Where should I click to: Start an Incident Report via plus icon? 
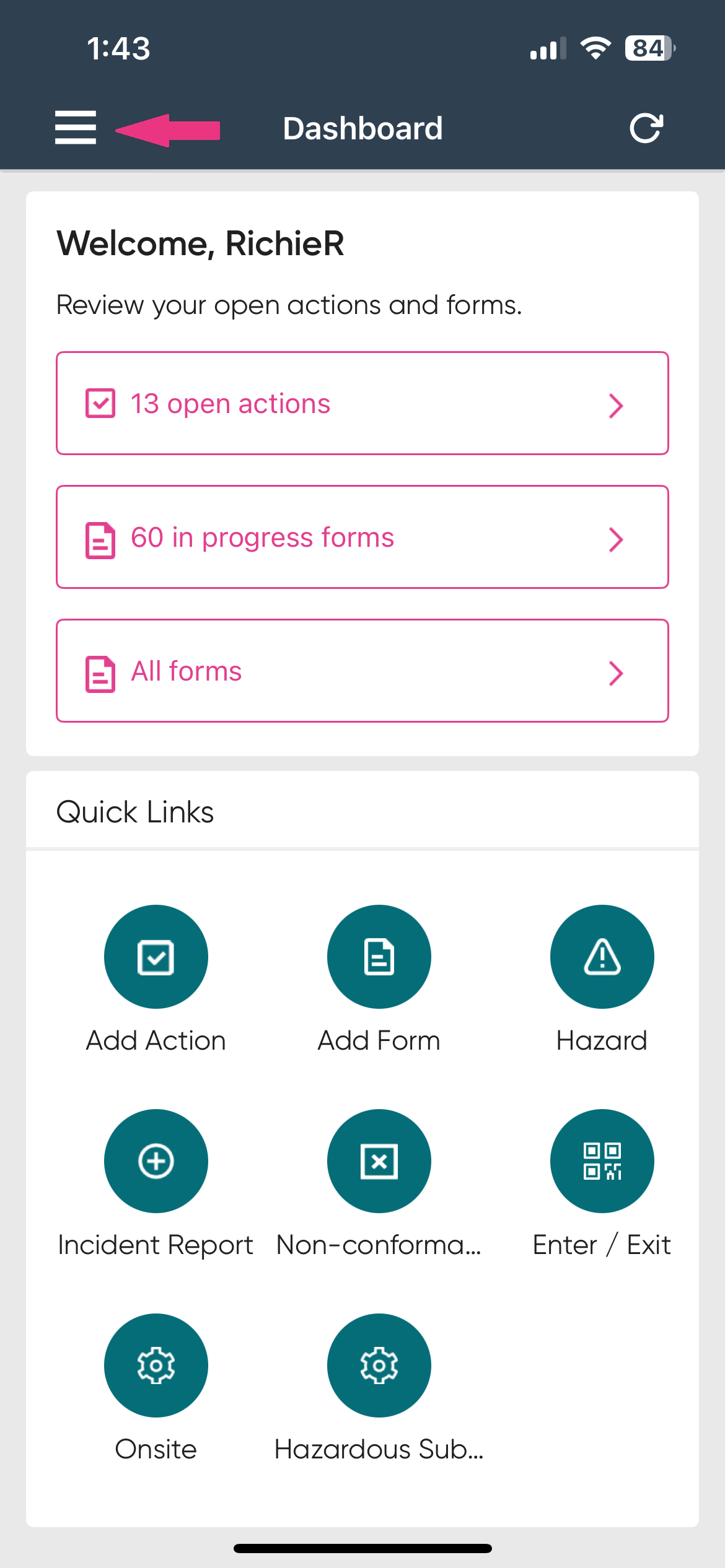156,1161
